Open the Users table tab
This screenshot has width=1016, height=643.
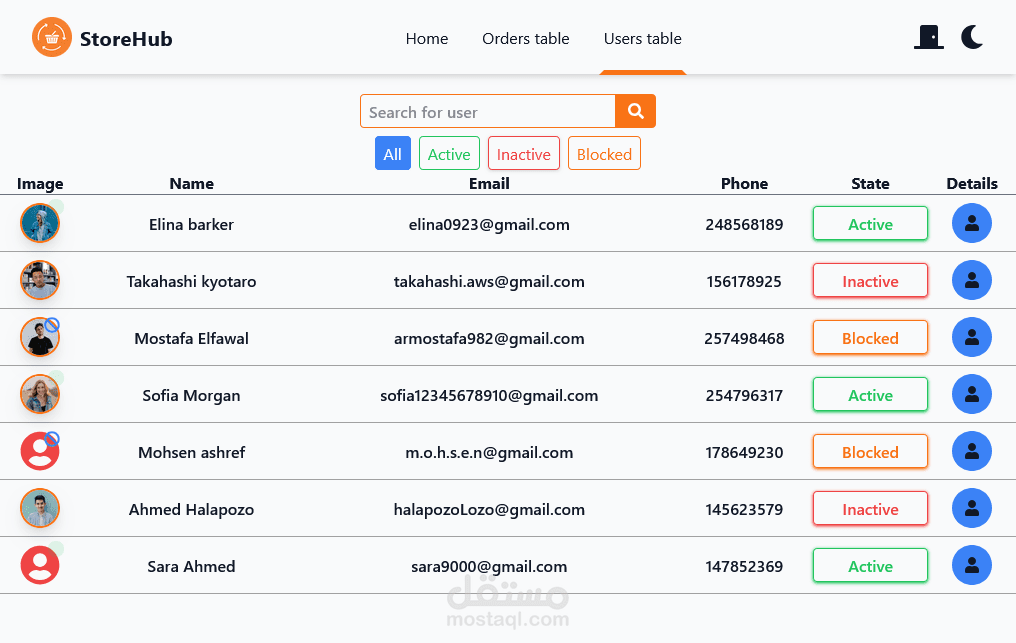tap(643, 39)
